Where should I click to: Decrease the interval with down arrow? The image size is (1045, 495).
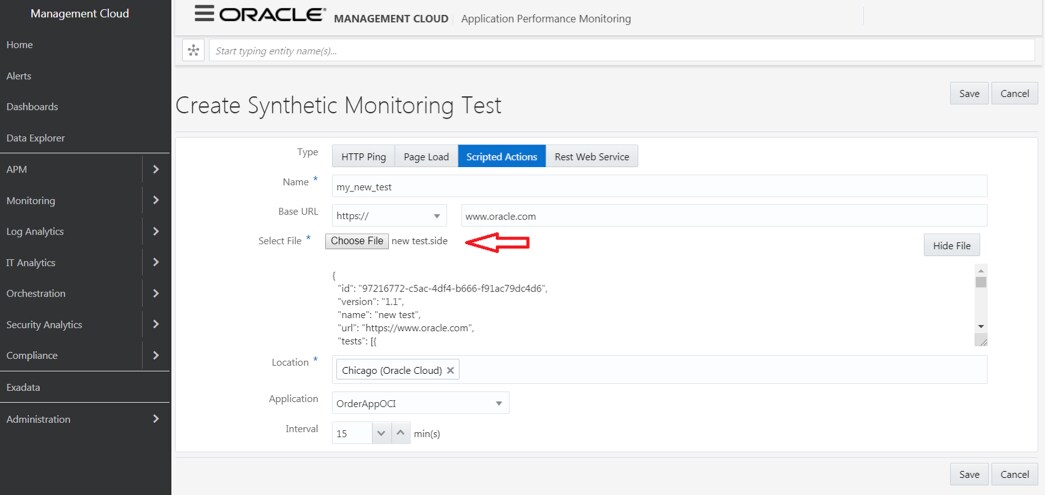click(x=380, y=433)
